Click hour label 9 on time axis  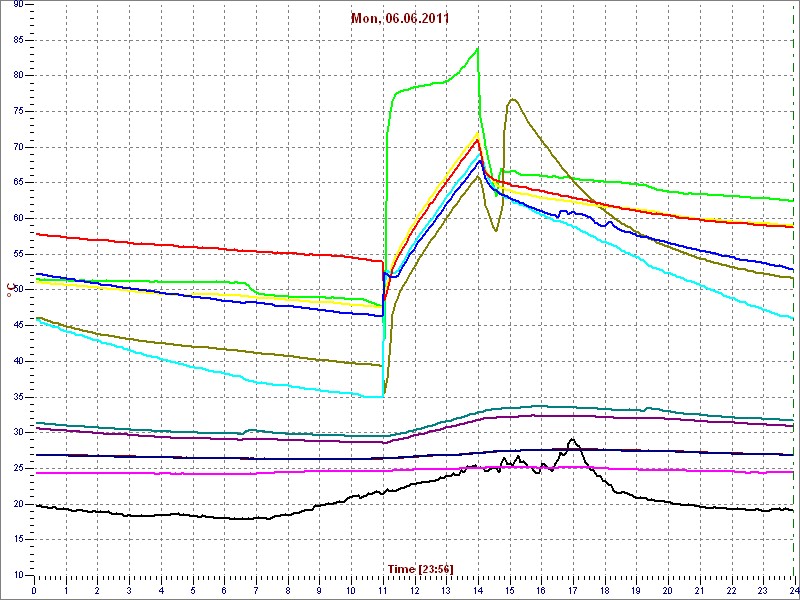pyautogui.click(x=319, y=589)
